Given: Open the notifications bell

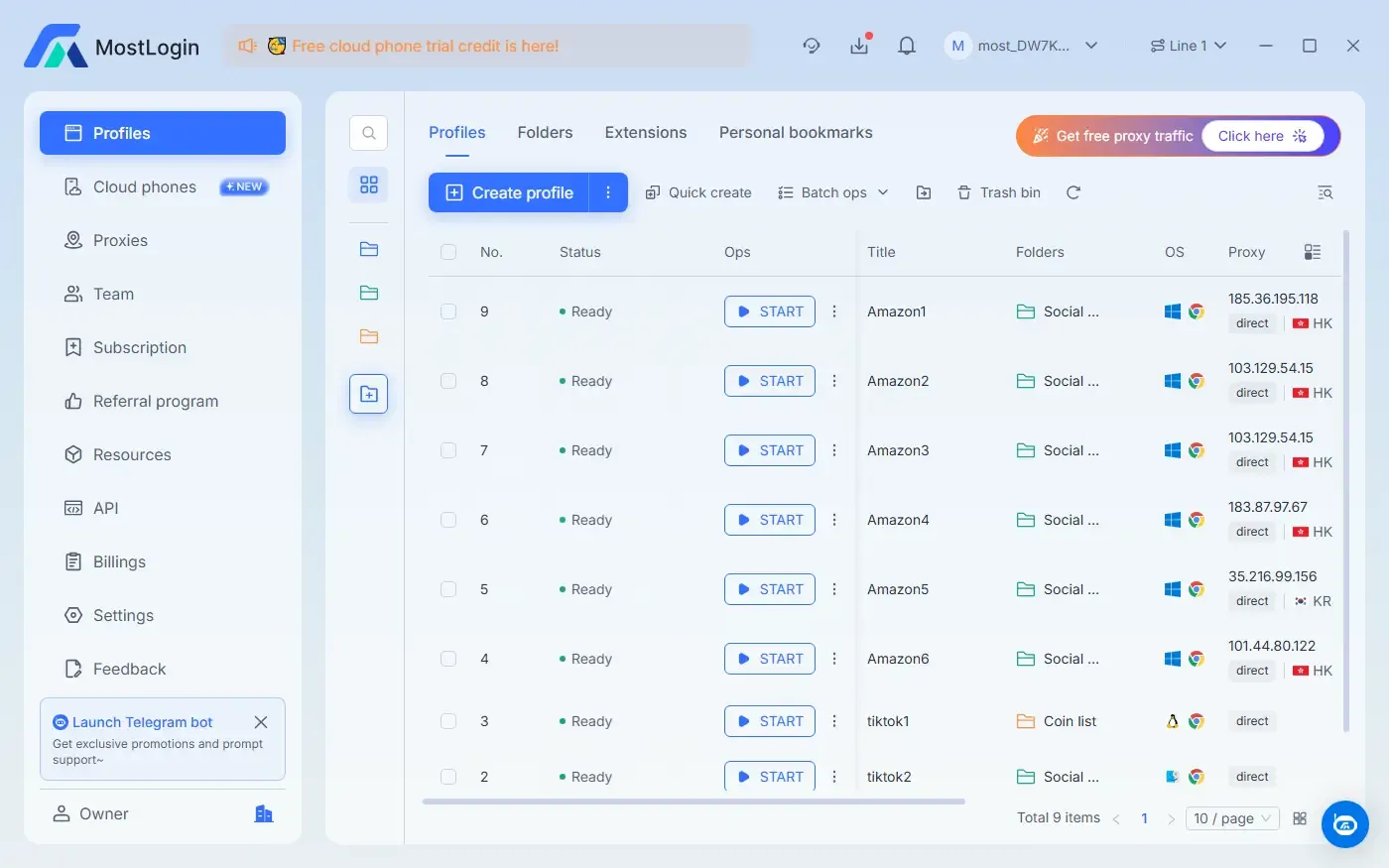Looking at the screenshot, I should click(906, 46).
